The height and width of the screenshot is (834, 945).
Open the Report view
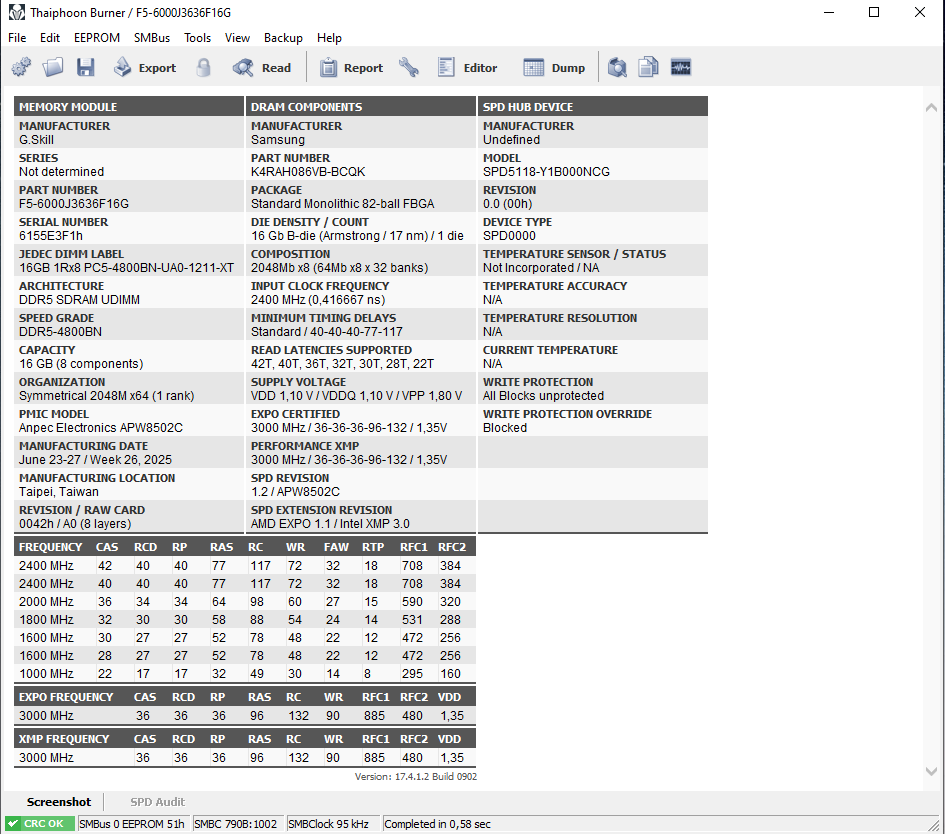(351, 67)
